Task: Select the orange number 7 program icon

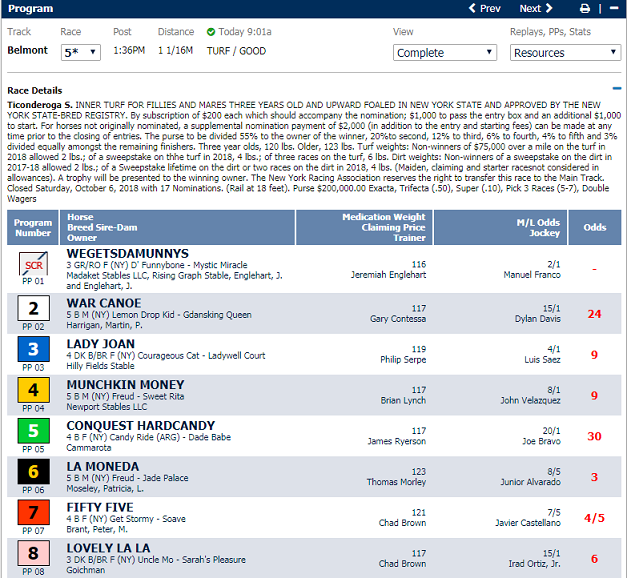Action: tap(33, 513)
